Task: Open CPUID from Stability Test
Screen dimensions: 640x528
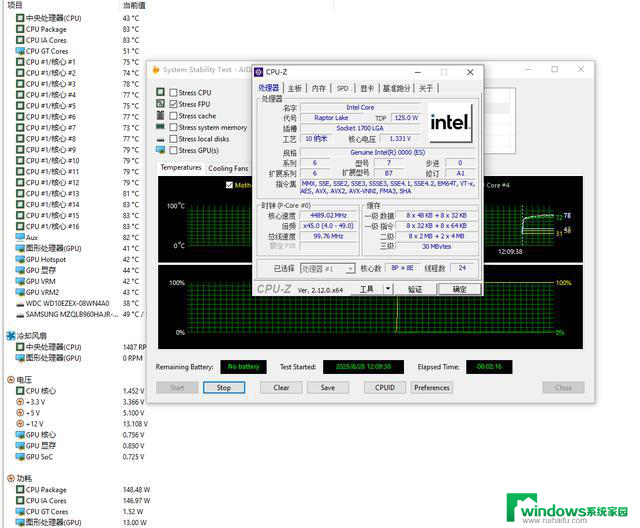Action: pyautogui.click(x=385, y=388)
